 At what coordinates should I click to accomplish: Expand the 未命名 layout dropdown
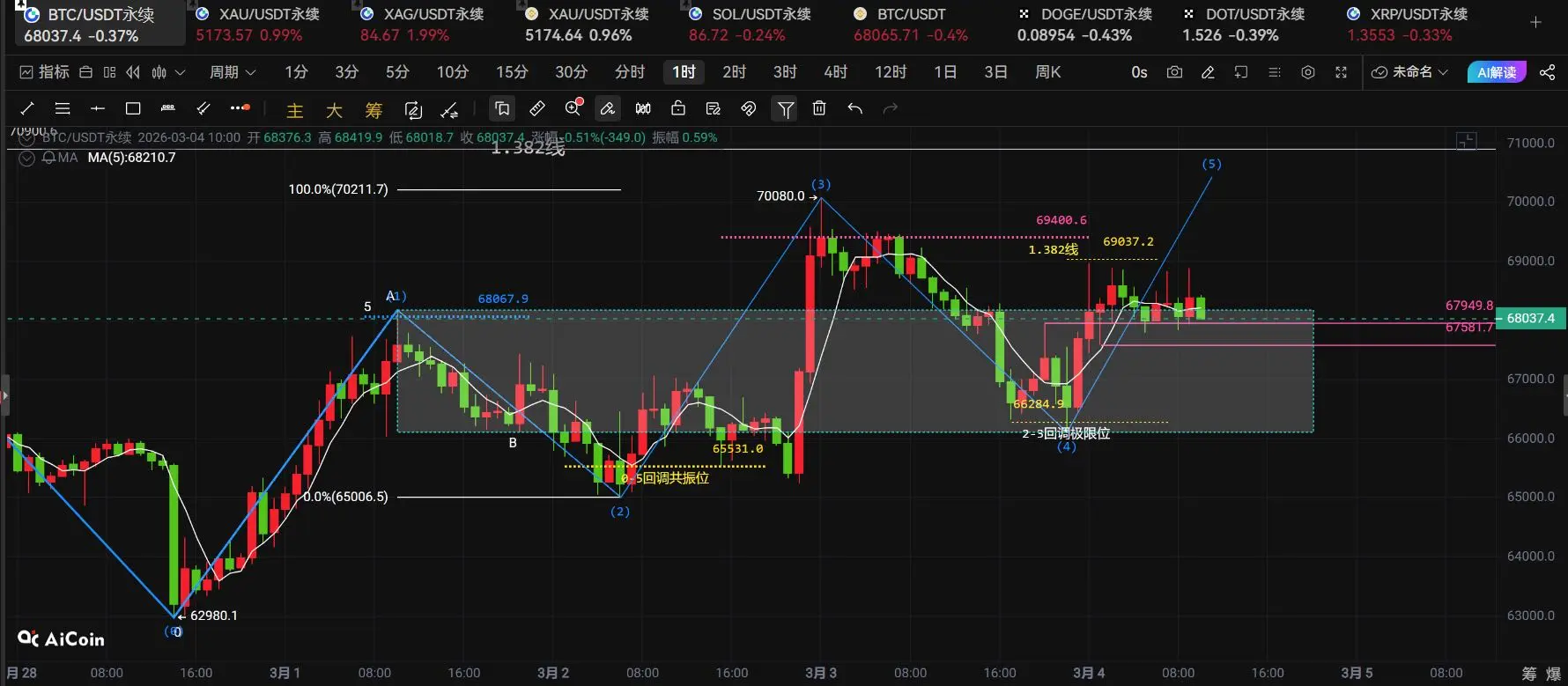1409,72
